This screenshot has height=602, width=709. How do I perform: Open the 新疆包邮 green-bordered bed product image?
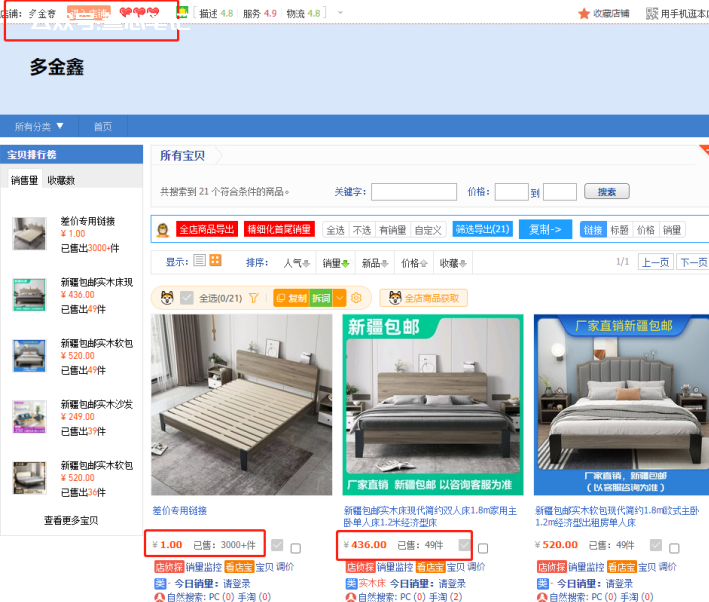433,405
